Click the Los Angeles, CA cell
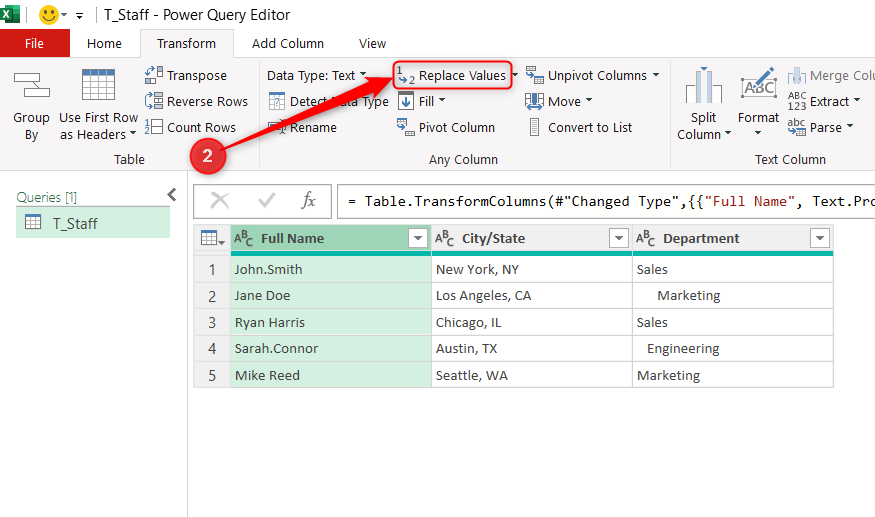The width and height of the screenshot is (875, 517). coord(531,296)
